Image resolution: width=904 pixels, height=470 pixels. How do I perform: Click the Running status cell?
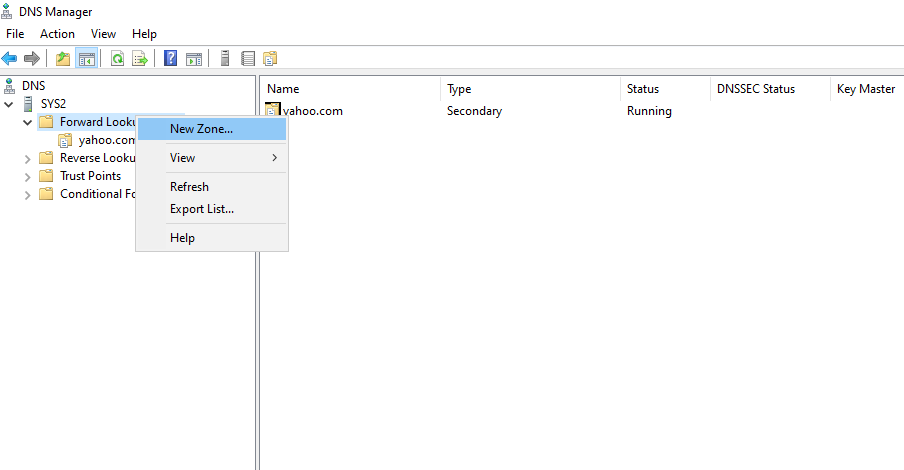649,111
